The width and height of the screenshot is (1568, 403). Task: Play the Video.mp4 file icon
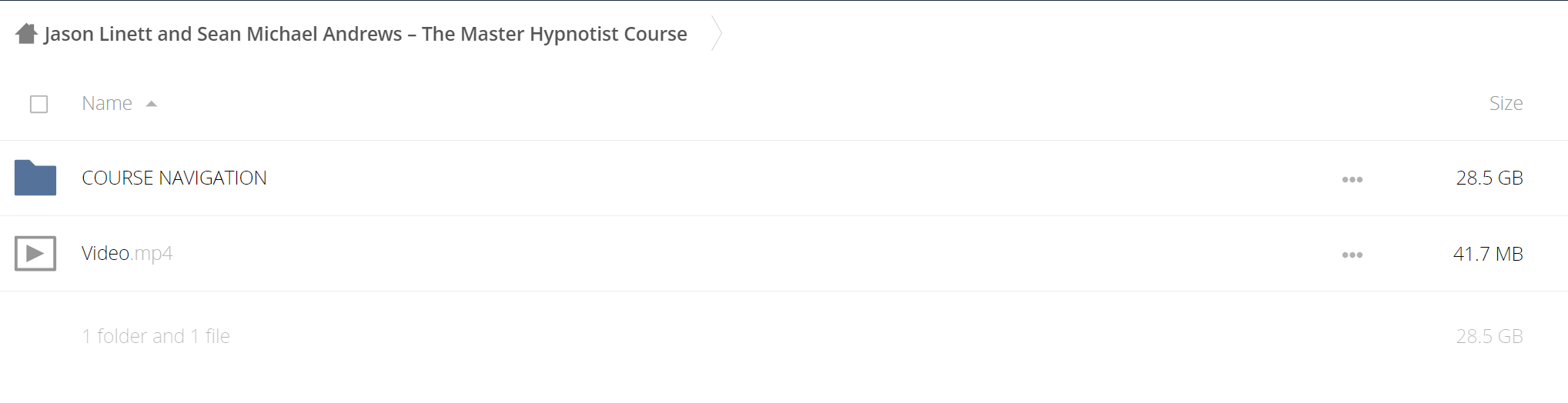[x=35, y=253]
